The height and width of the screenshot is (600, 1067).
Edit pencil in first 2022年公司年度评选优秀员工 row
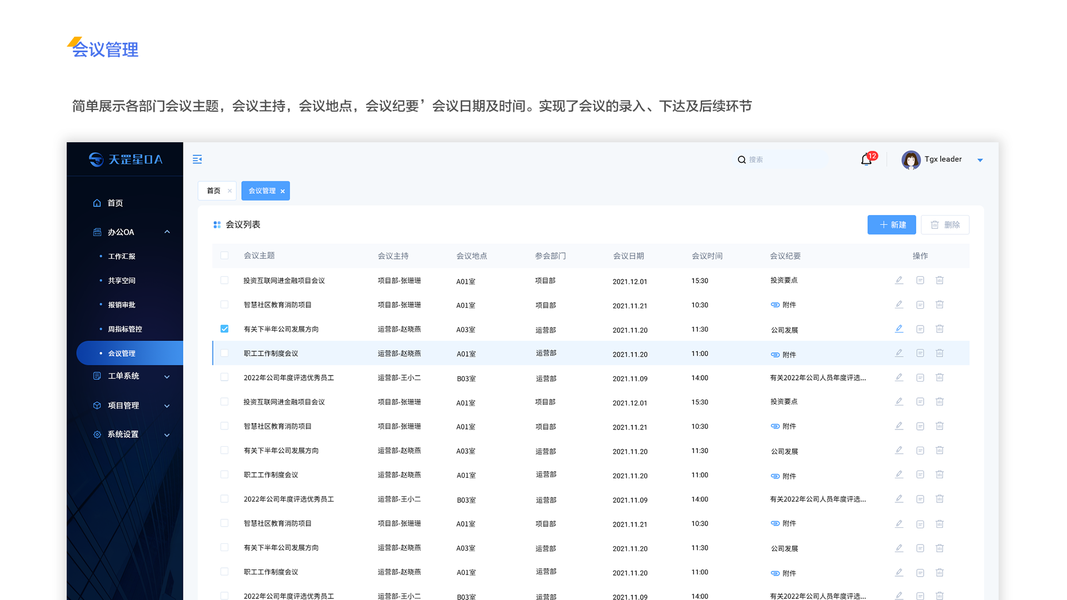click(899, 378)
